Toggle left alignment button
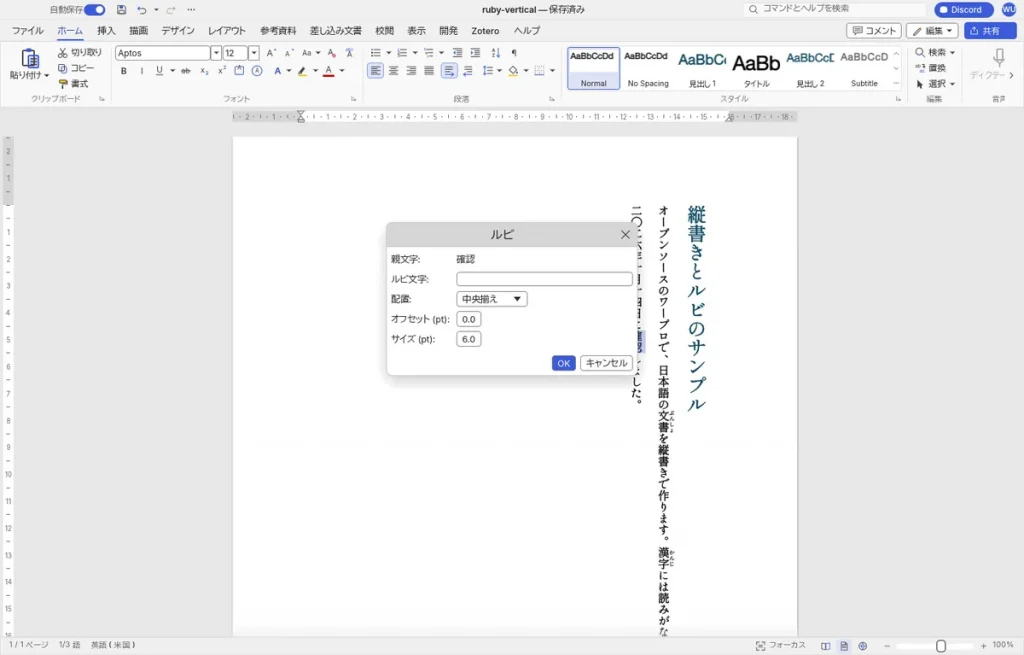Image resolution: width=1024 pixels, height=655 pixels. pos(375,71)
